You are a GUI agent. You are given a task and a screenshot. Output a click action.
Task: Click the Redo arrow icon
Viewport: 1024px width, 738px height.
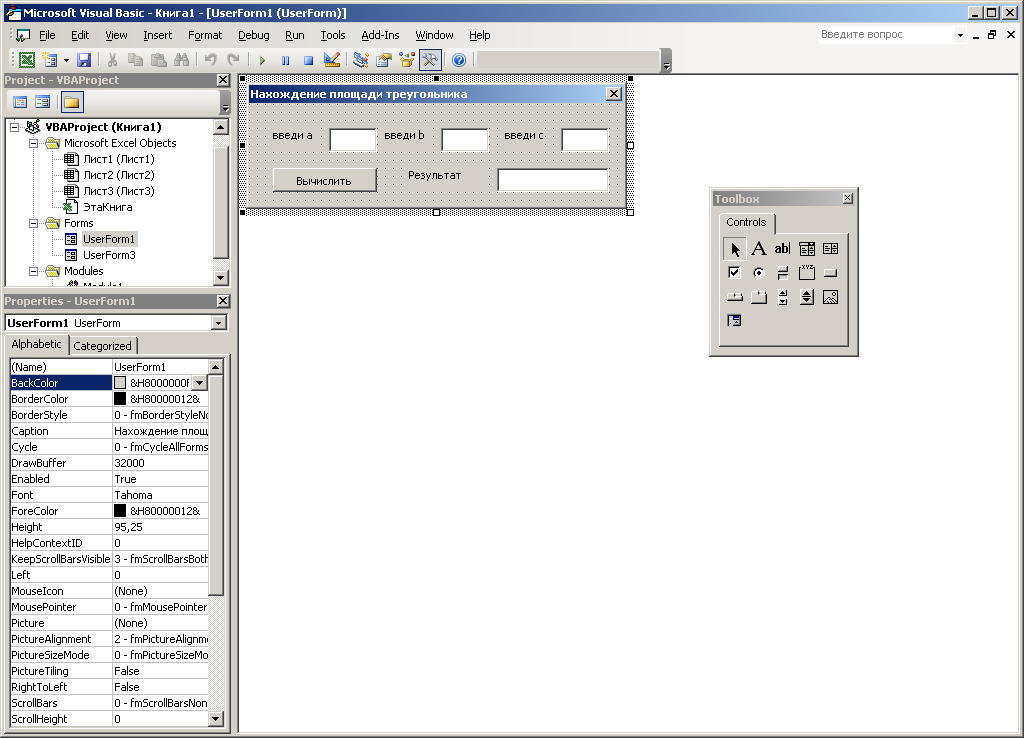pos(233,60)
